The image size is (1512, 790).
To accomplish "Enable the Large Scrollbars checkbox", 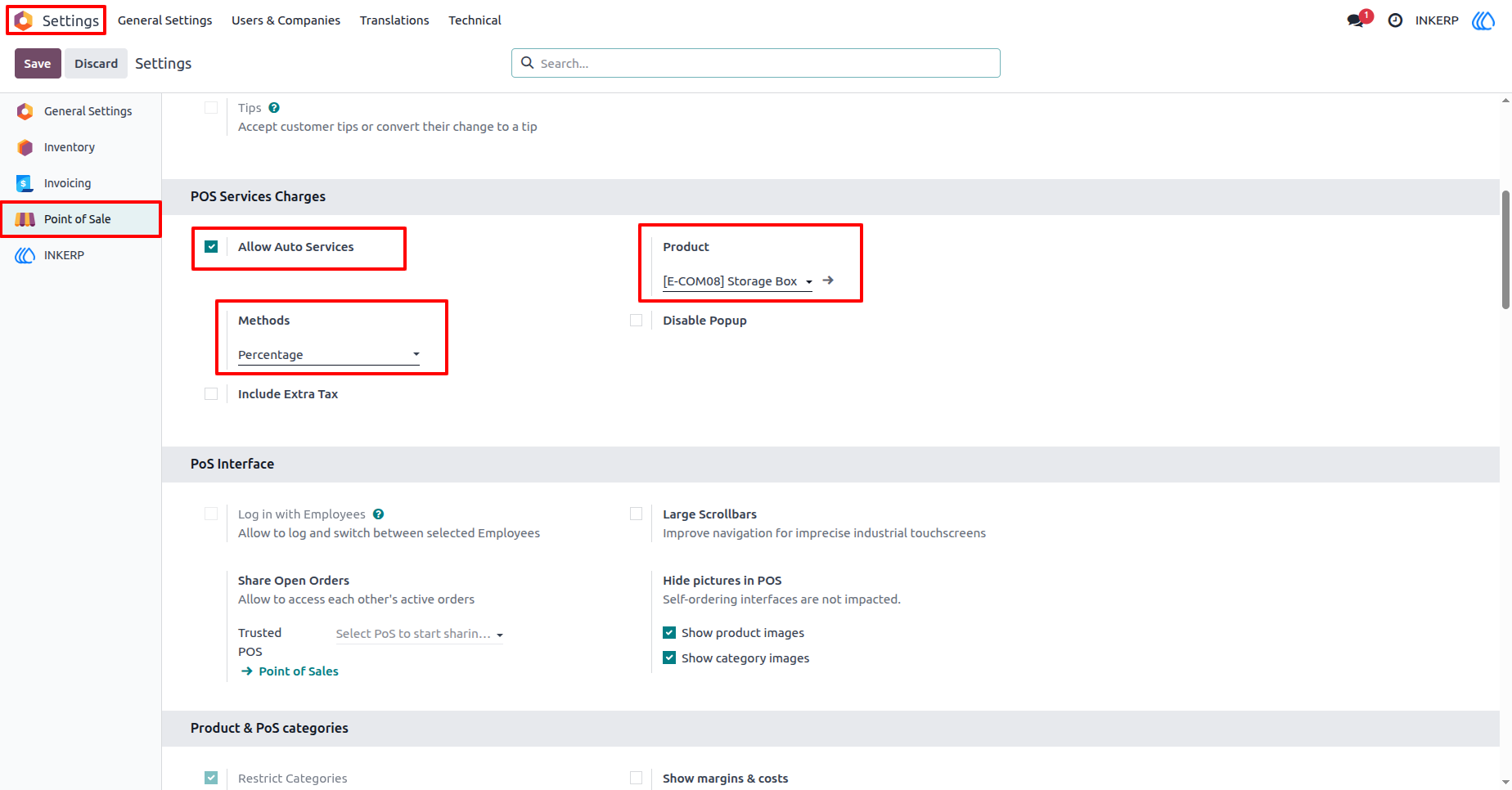I will click(637, 514).
